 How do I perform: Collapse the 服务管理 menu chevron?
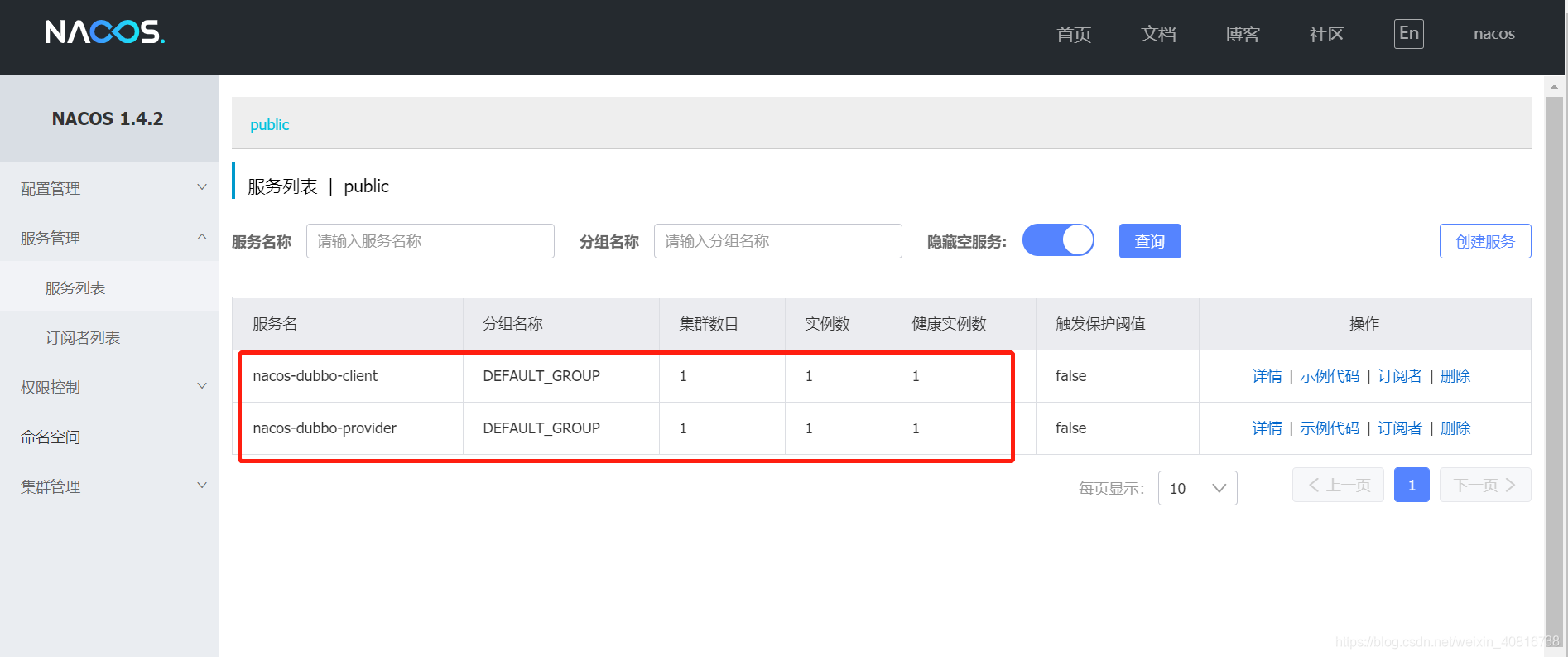click(x=202, y=237)
